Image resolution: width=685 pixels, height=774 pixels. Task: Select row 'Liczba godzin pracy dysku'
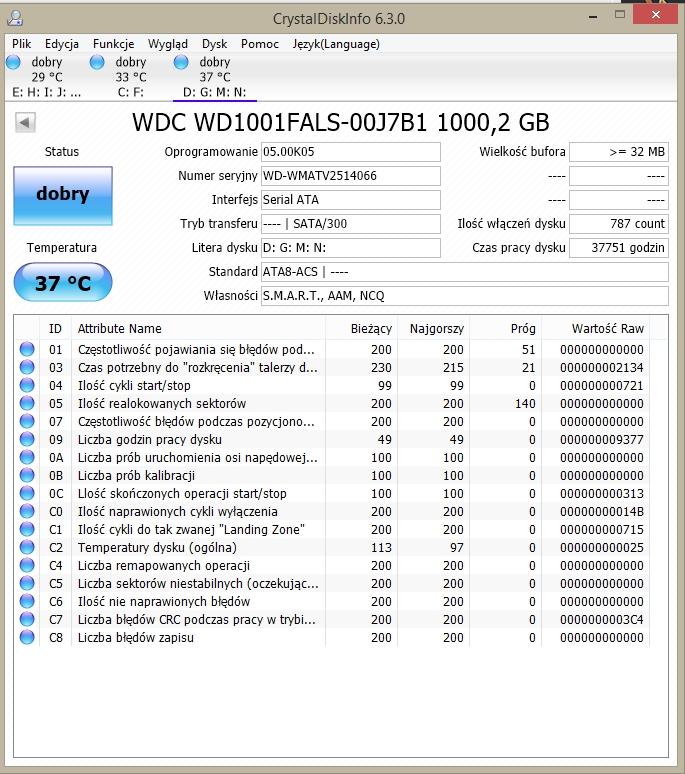[332, 439]
